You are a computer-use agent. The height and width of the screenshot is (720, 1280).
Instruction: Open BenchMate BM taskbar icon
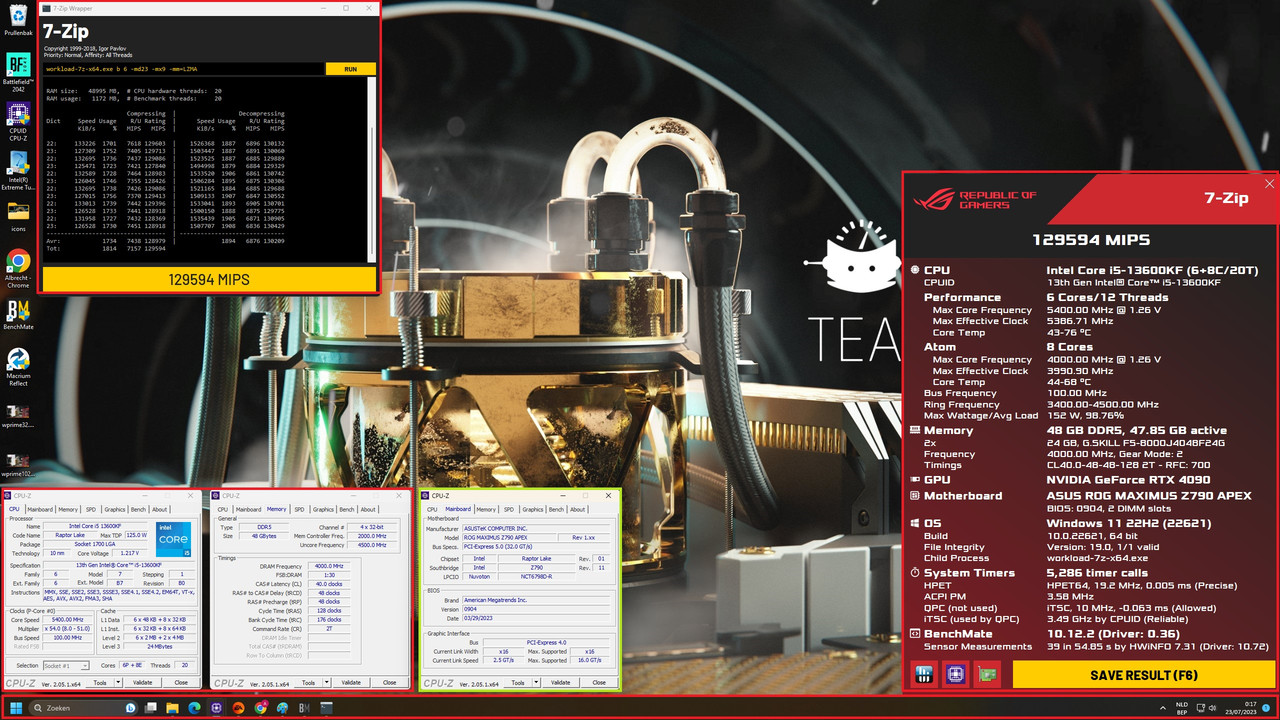click(305, 708)
